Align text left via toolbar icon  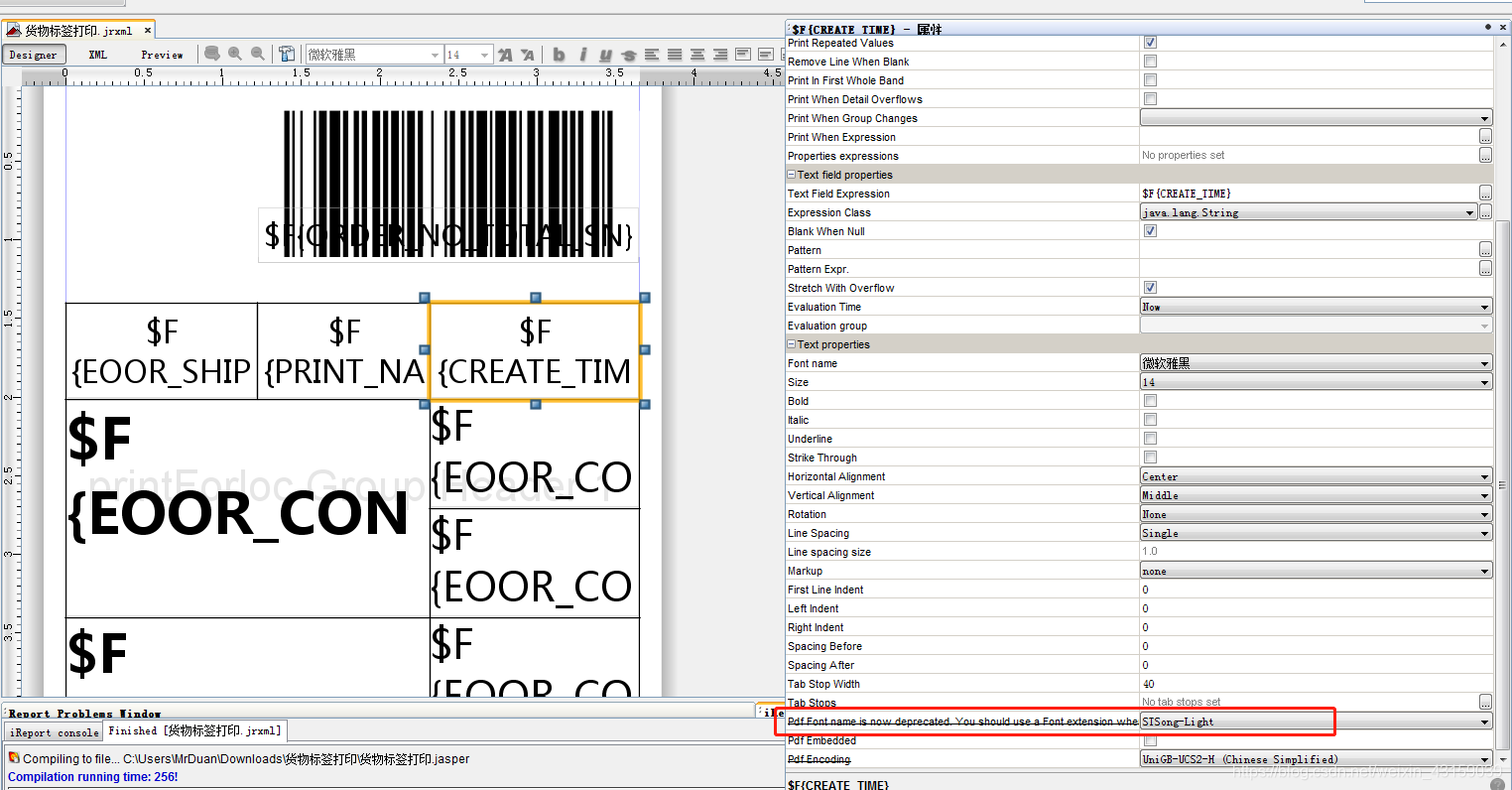click(652, 55)
